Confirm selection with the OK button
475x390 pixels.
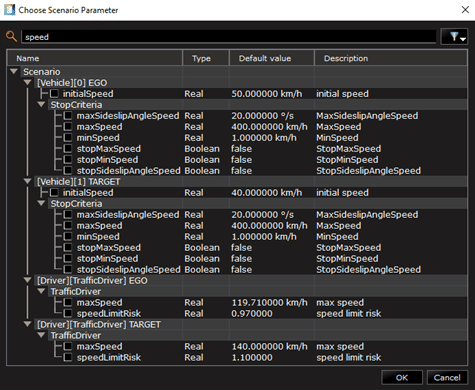click(x=402, y=378)
